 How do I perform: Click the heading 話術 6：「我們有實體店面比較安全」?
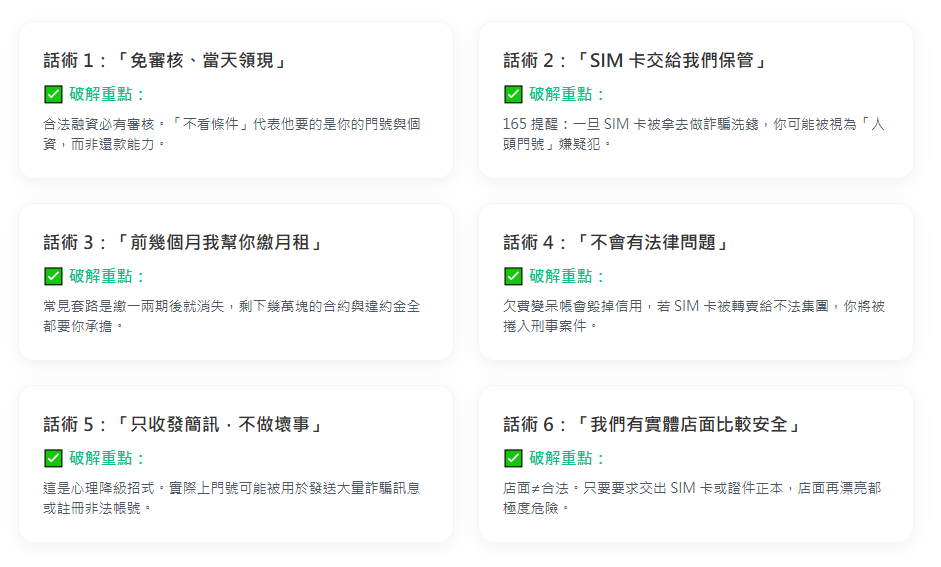pos(654,425)
